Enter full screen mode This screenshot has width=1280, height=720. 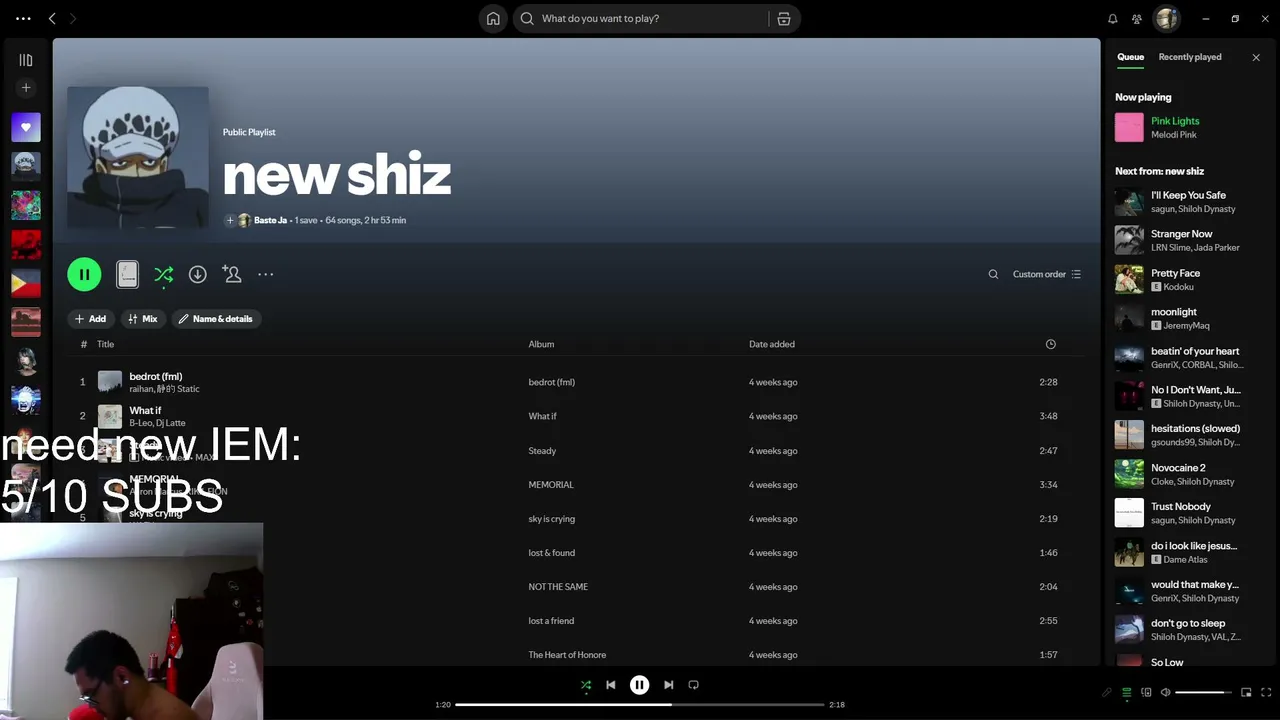pyautogui.click(x=1266, y=692)
